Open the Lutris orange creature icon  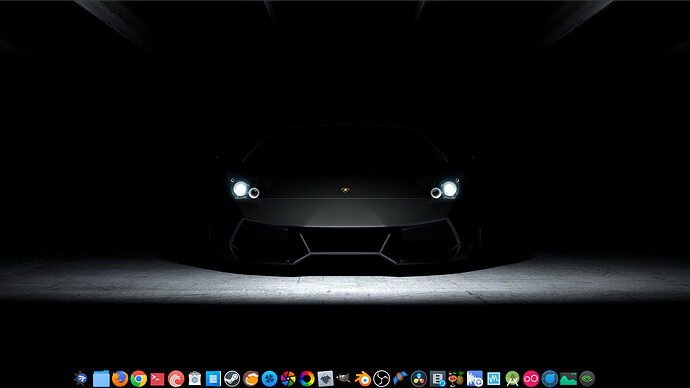250,378
